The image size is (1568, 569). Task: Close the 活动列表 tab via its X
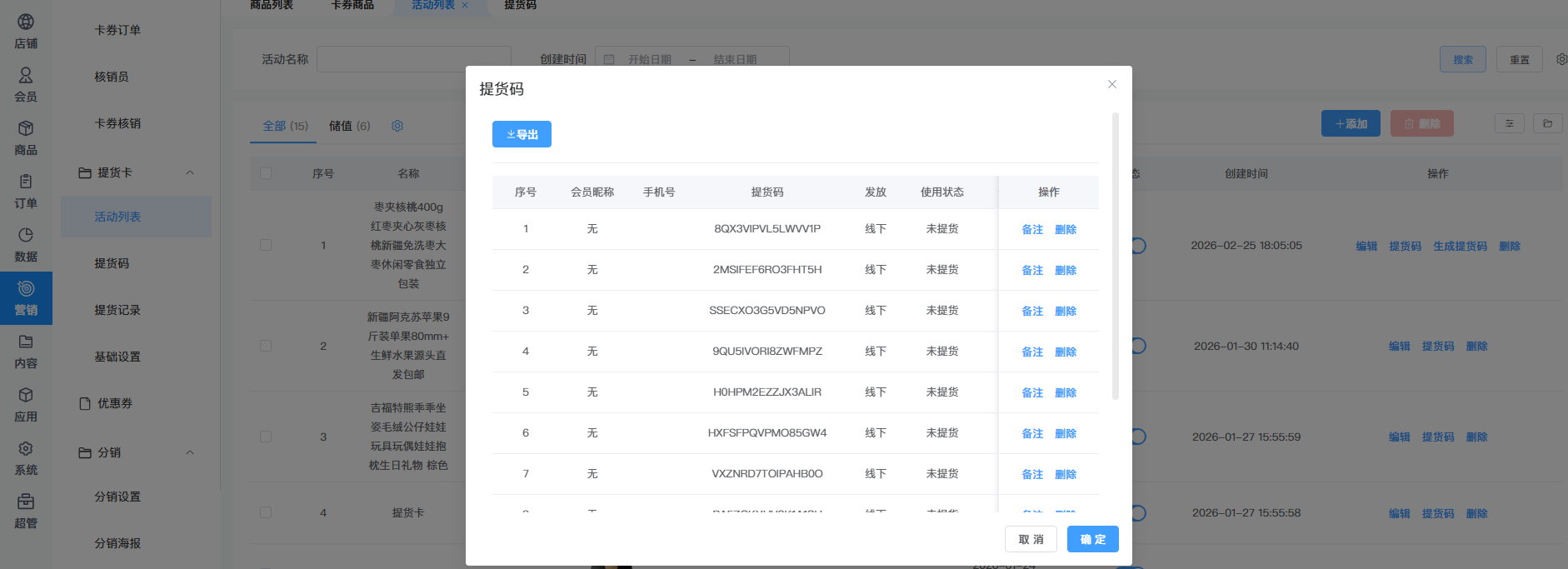click(465, 6)
